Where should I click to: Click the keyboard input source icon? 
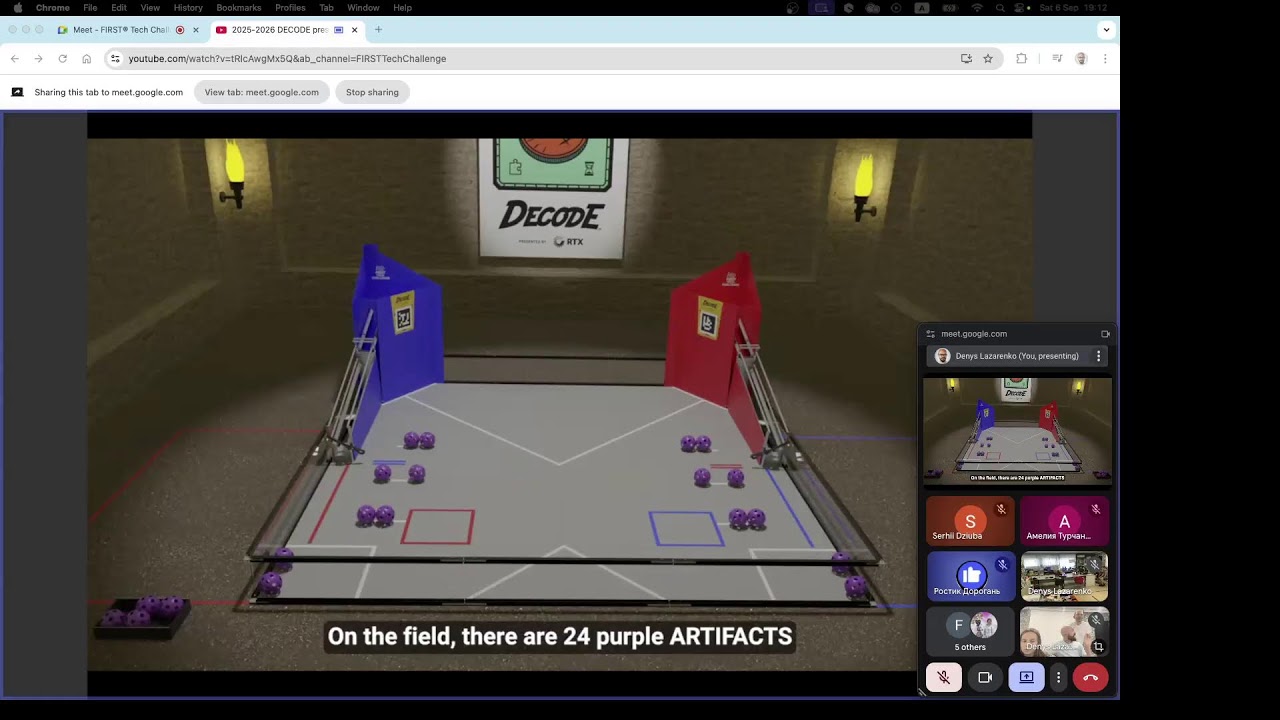[921, 8]
